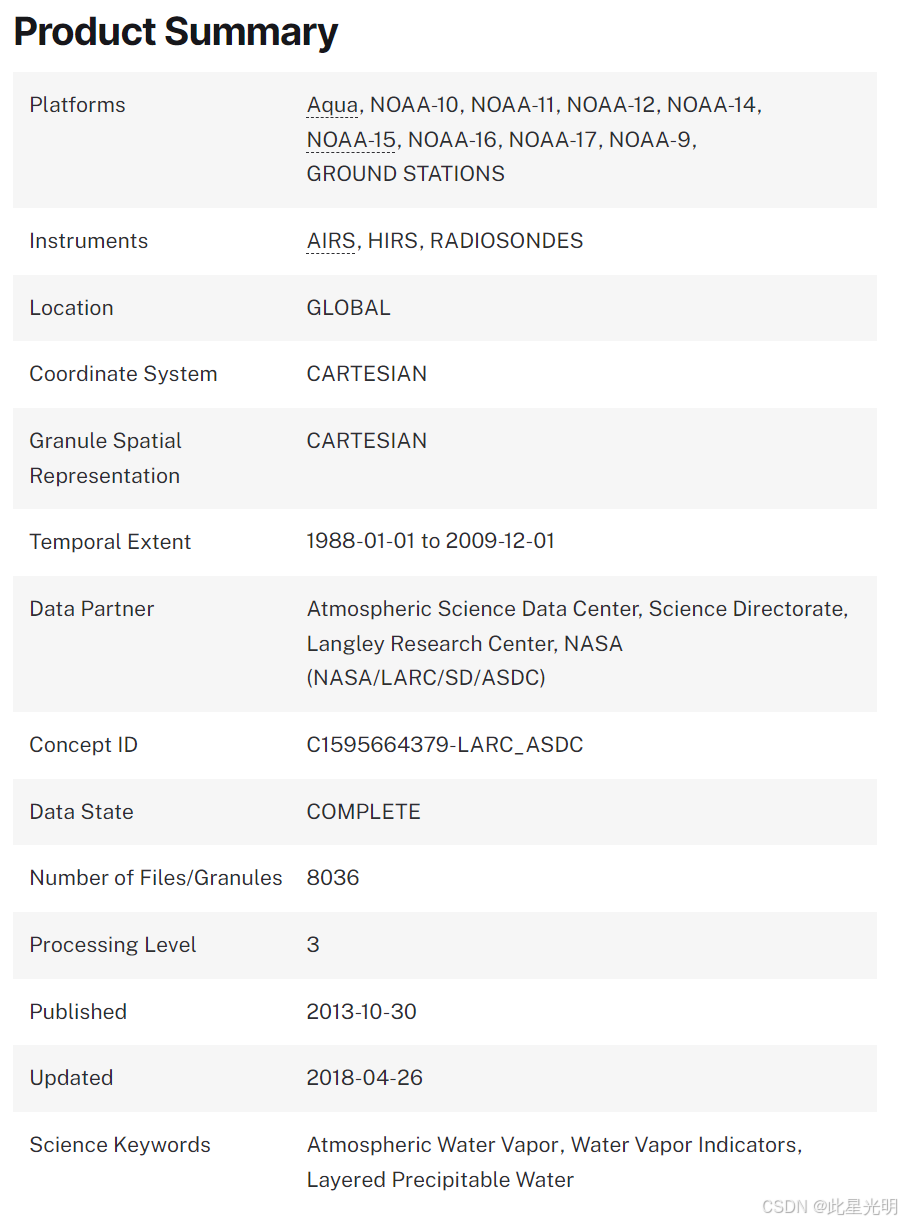Screen dimensions: 902x1222
Task: Click the Layered Precipitable Water keyword
Action: [440, 1180]
